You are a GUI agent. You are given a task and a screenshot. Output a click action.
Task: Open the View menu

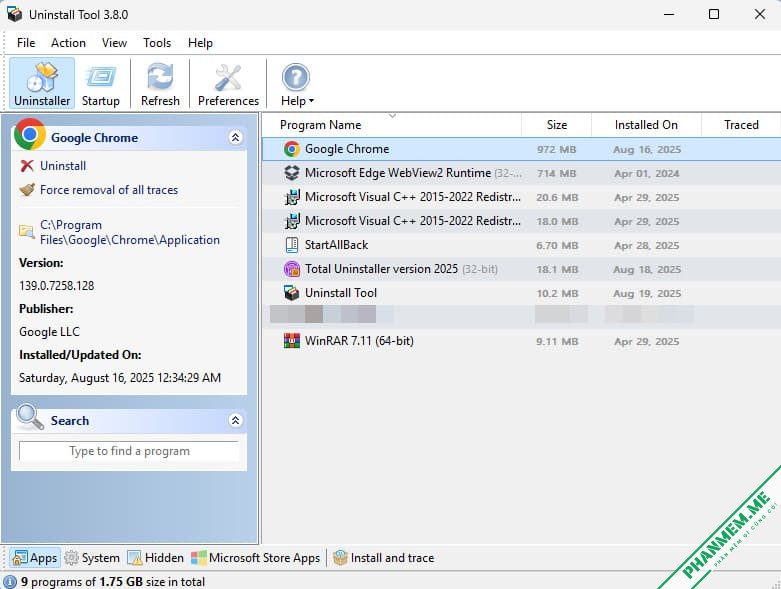tap(115, 43)
